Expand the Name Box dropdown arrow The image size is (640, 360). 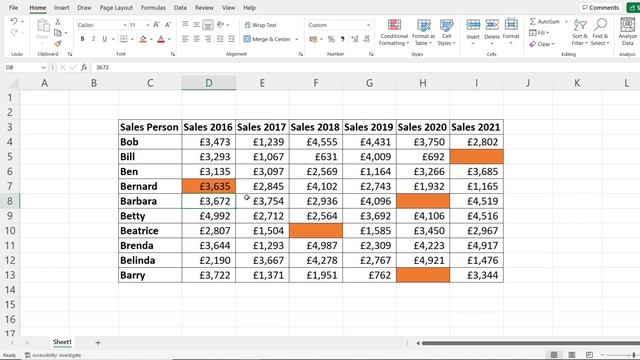[x=44, y=67]
